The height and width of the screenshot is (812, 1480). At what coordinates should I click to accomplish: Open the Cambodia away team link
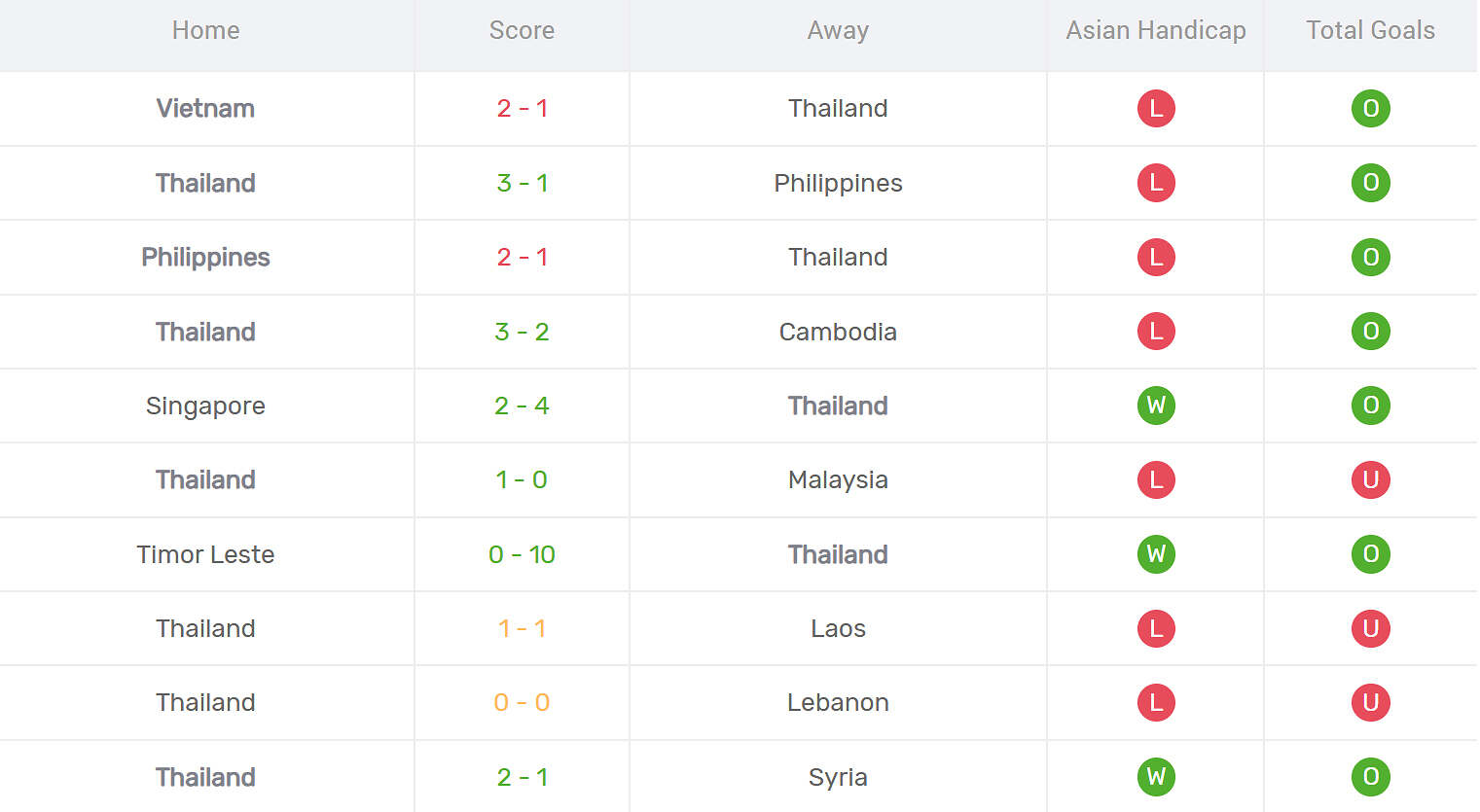[838, 332]
